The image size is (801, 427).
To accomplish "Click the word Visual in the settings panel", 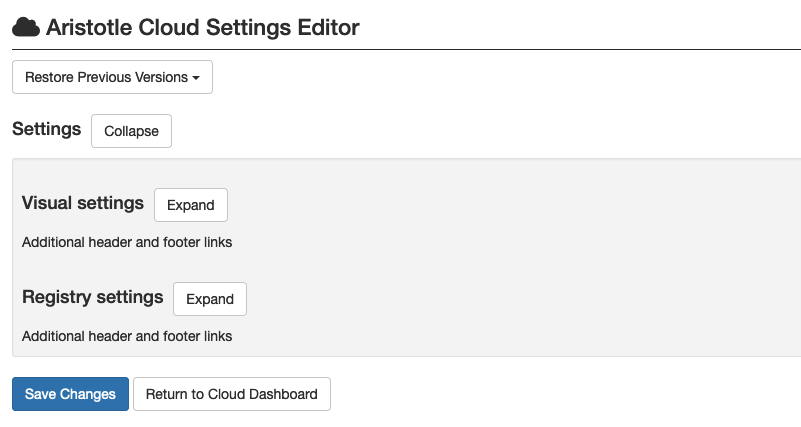I will click(x=46, y=203).
